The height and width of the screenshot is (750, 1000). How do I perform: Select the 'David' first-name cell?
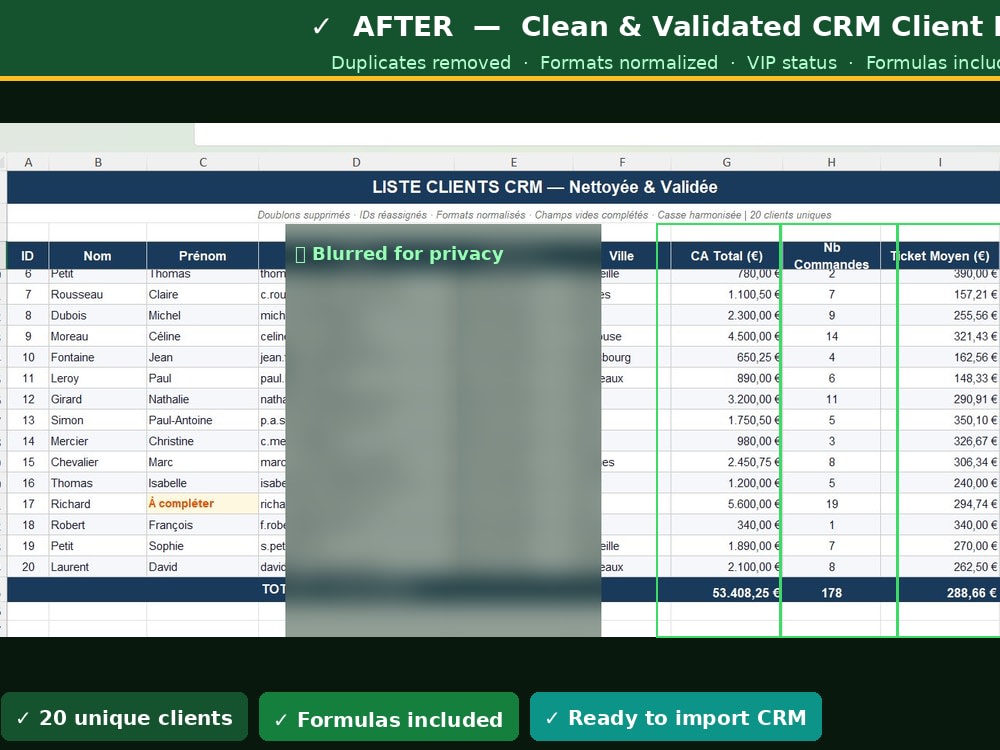click(x=203, y=567)
